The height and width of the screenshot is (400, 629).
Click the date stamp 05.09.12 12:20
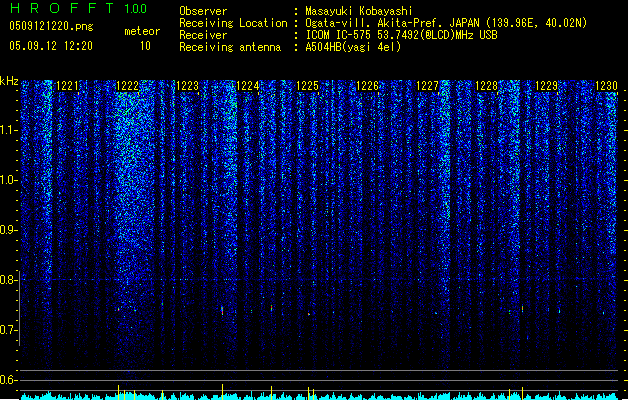point(51,46)
